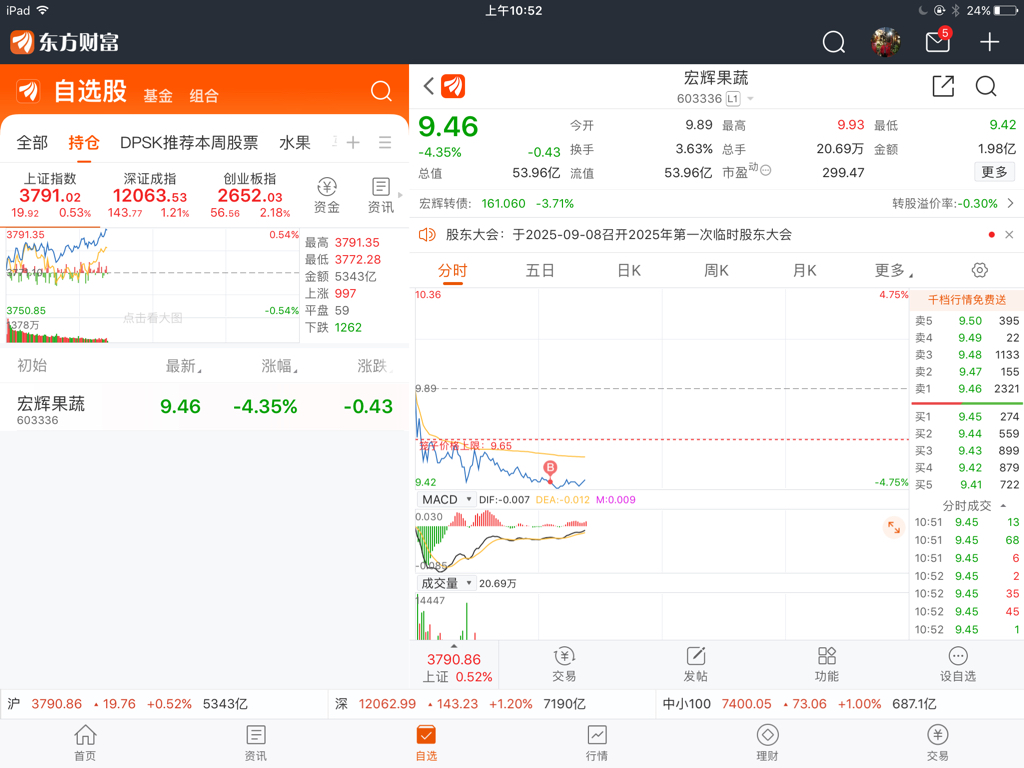This screenshot has width=1024, height=768.
Task: Select the 周K weekly chart tab
Action: [x=716, y=270]
